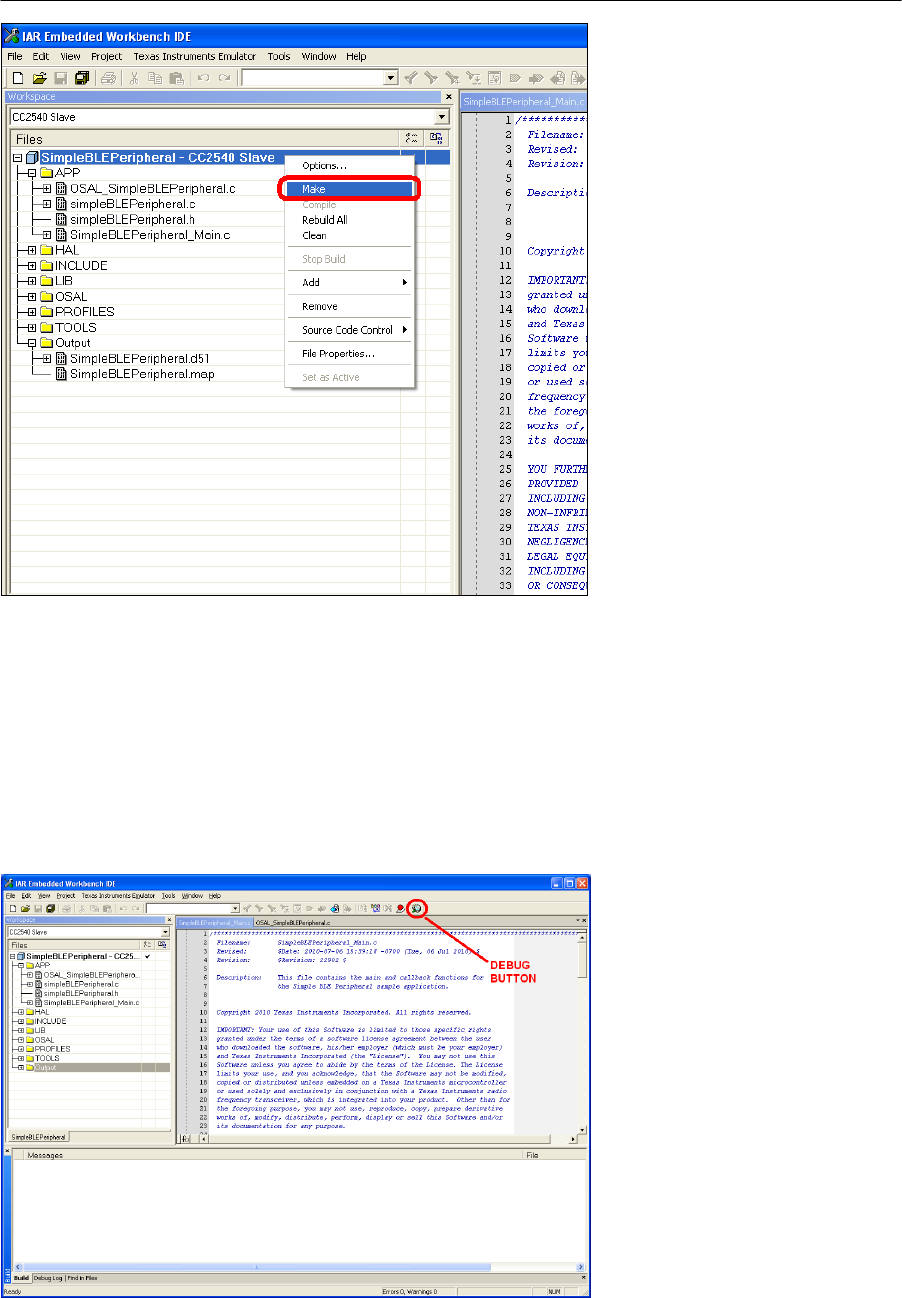The height and width of the screenshot is (1298, 902).
Task: Close Workspace panel in window with context menu
Action: point(448,97)
